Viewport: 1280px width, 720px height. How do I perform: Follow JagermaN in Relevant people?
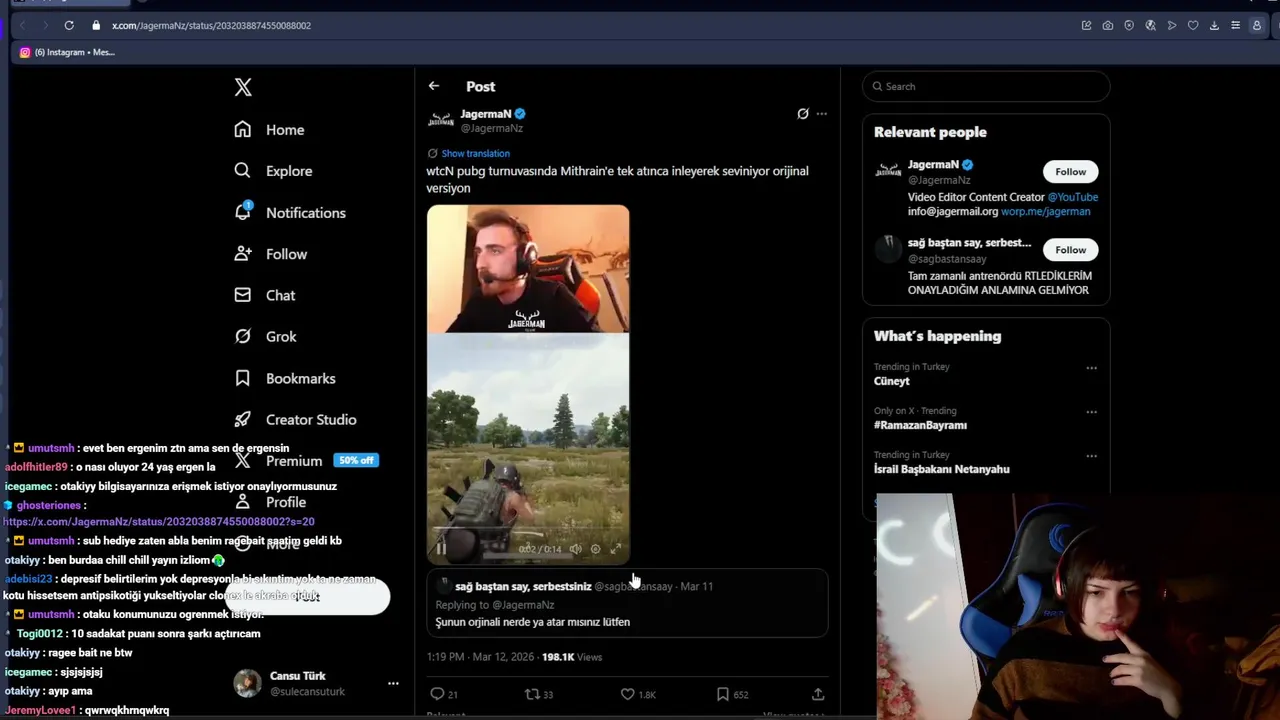pyautogui.click(x=1070, y=172)
